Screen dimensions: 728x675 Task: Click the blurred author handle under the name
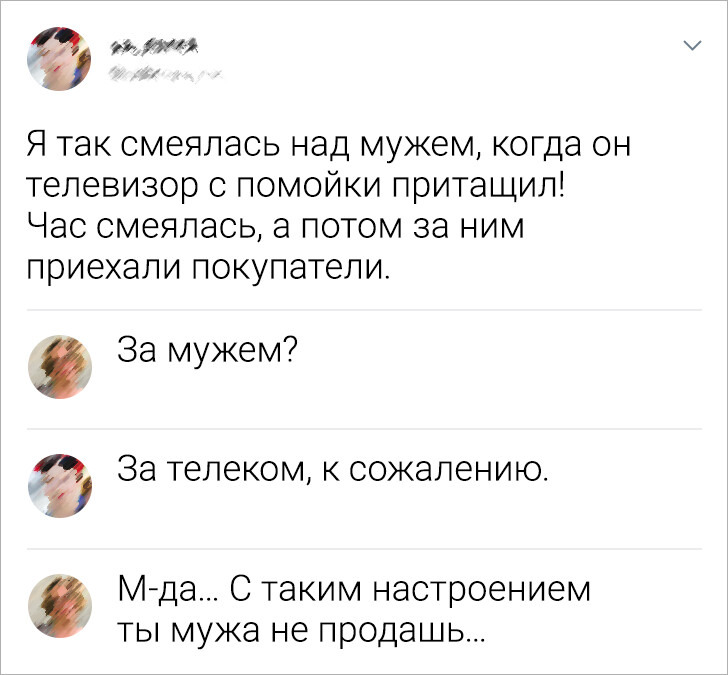(162, 72)
